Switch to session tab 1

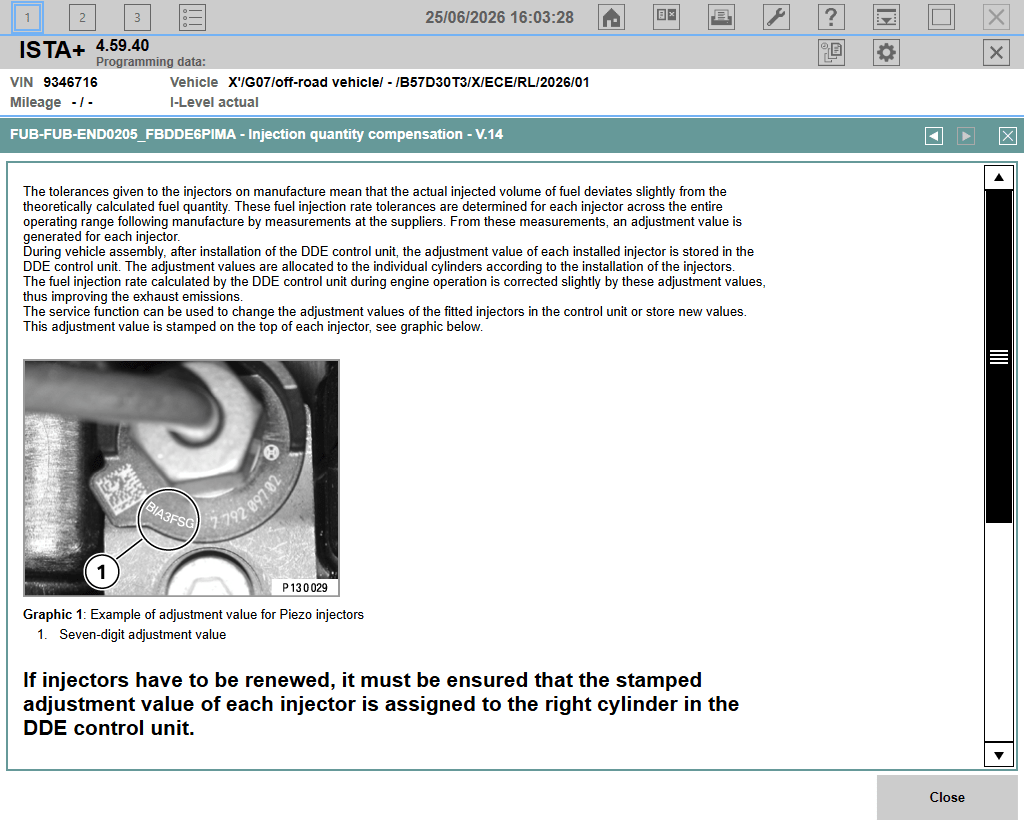point(27,18)
